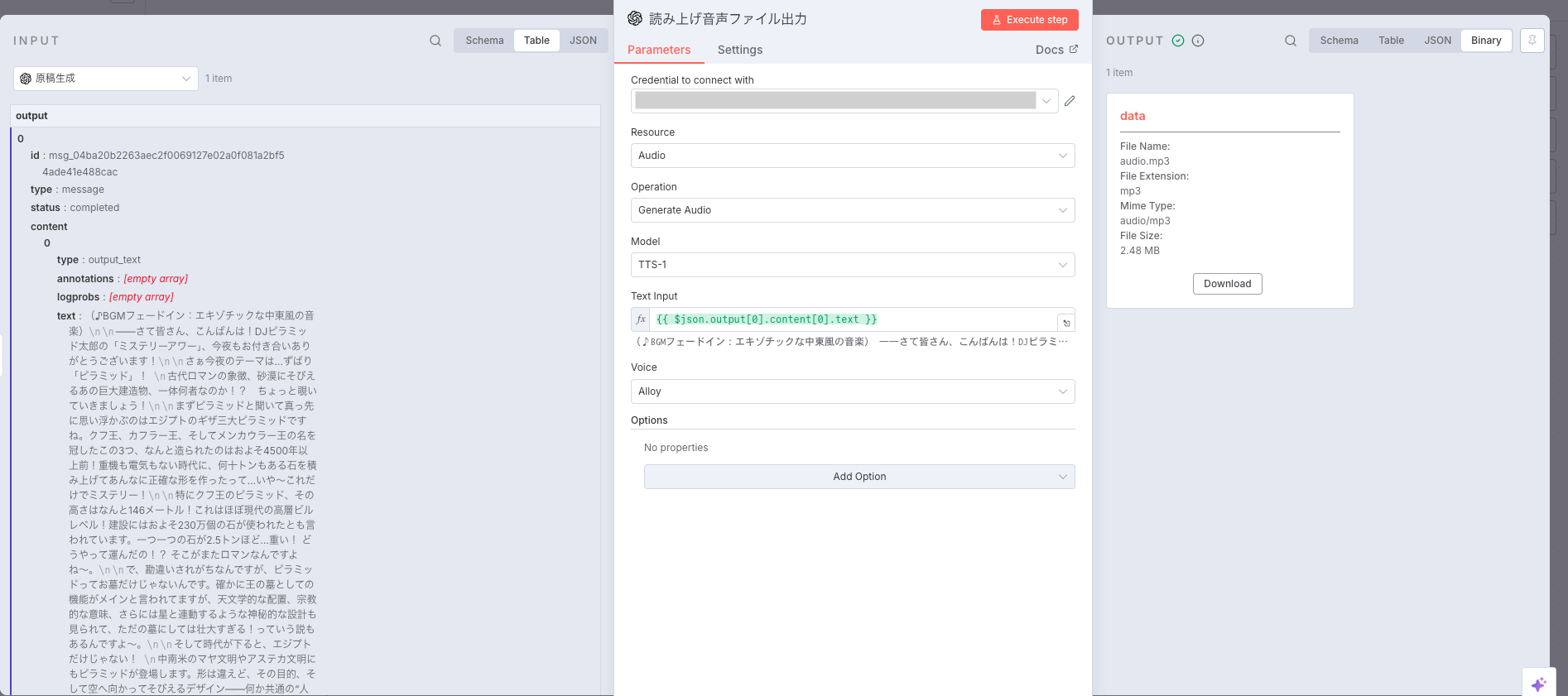Click the logprobs [empty array] row
Viewport: 1568px width, 696px height.
pyautogui.click(x=115, y=297)
